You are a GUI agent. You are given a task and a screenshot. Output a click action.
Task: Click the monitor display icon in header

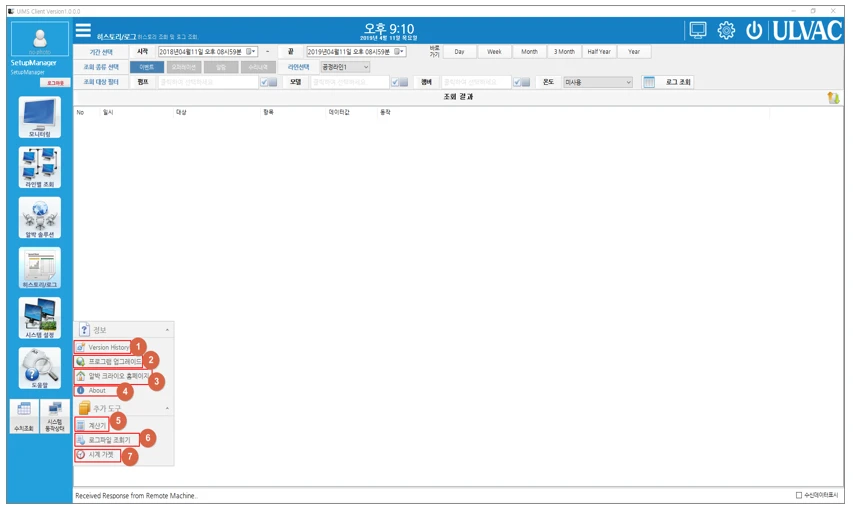697,30
